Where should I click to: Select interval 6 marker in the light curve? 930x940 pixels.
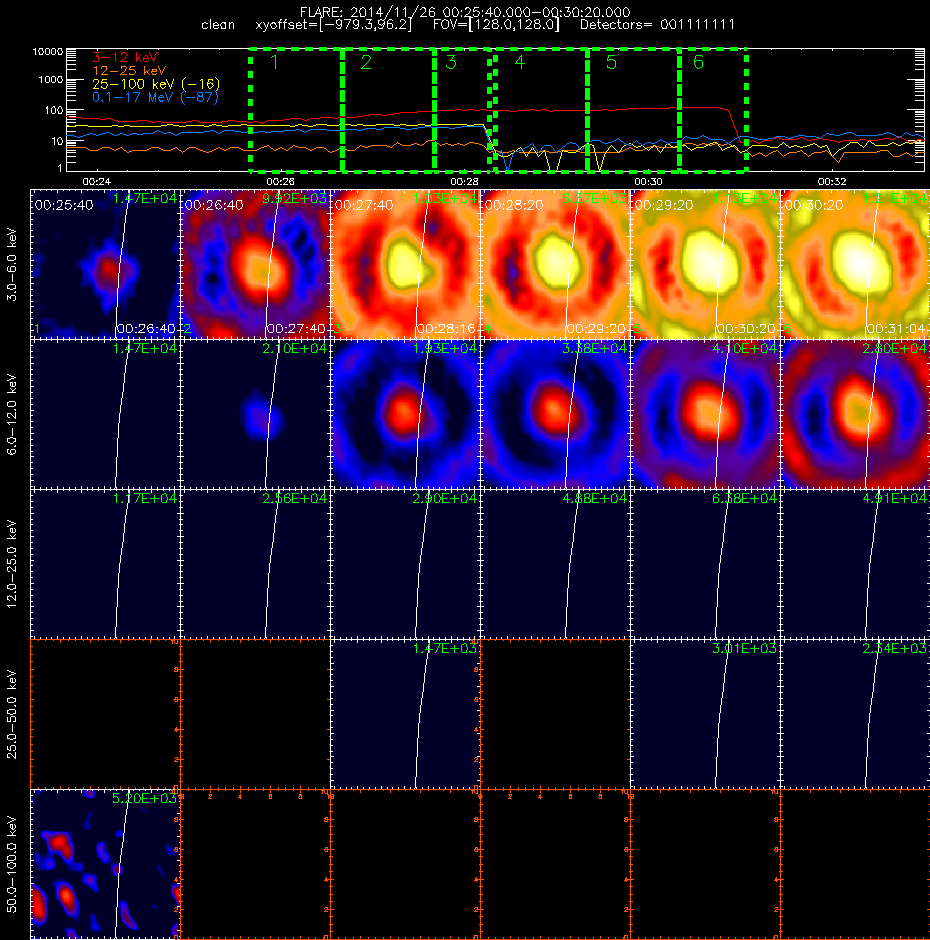point(698,62)
